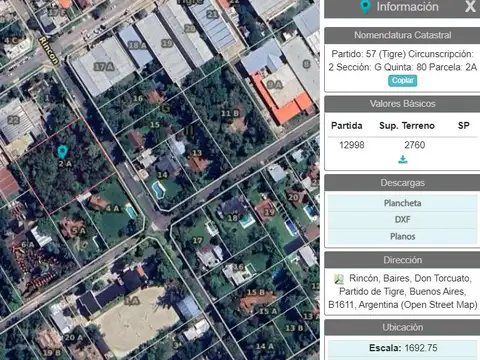Select parcel 14 with the swimming pool

(162, 174)
